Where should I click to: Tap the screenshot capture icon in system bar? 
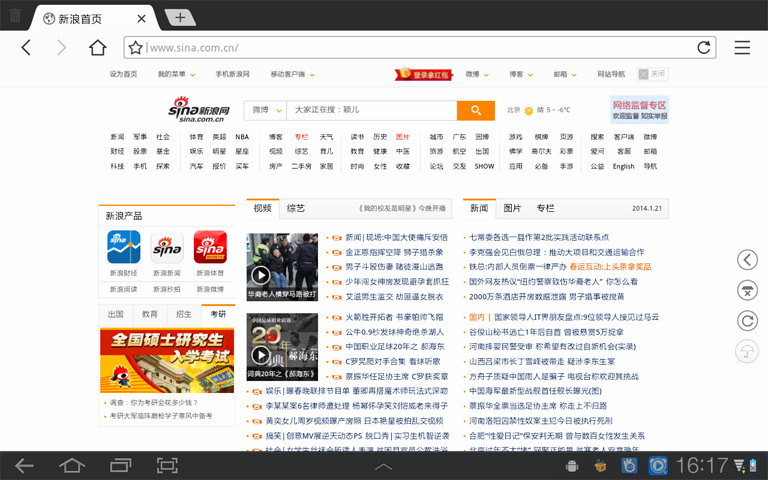pyautogui.click(x=167, y=465)
